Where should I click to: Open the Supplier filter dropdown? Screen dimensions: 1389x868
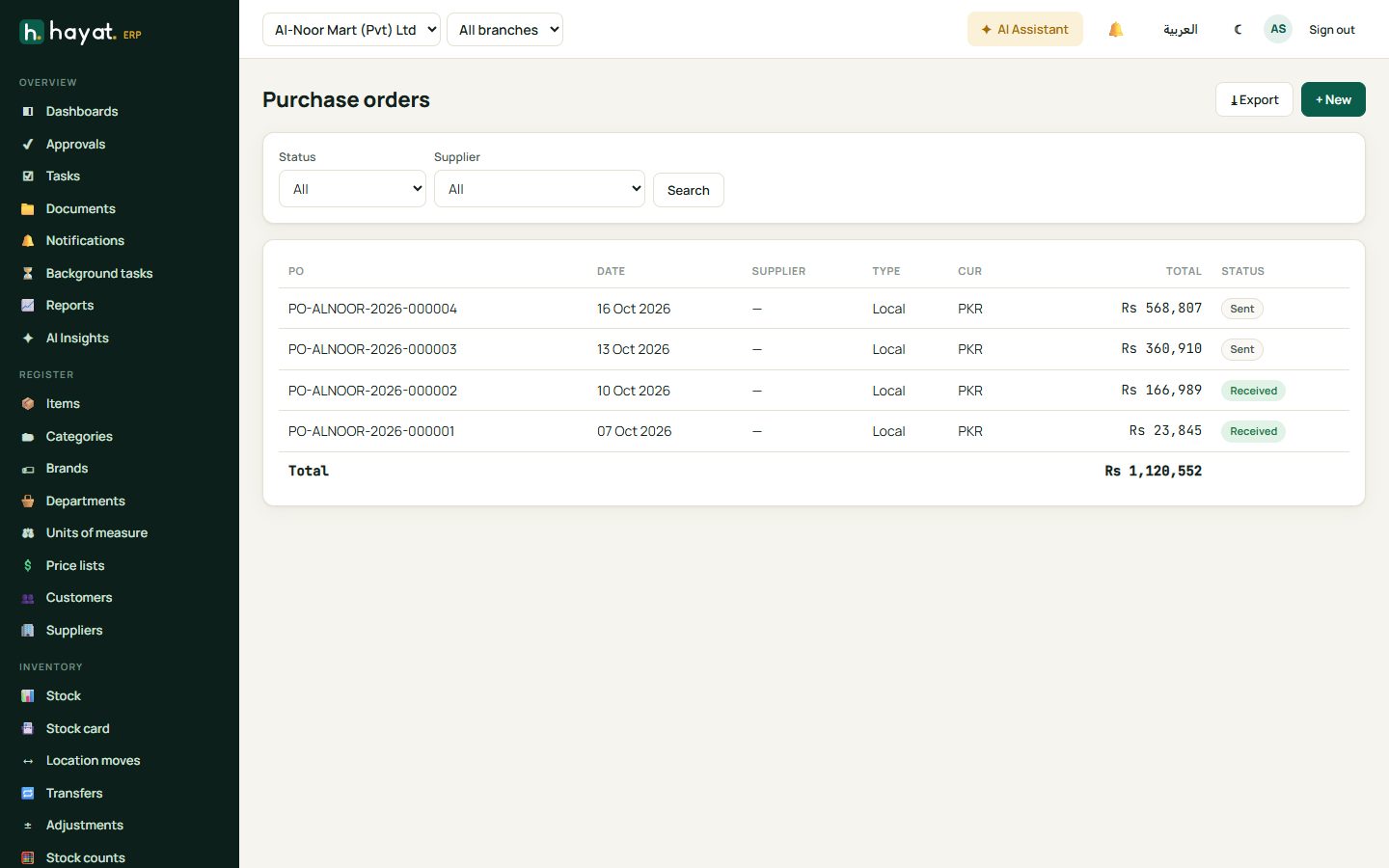click(x=539, y=189)
